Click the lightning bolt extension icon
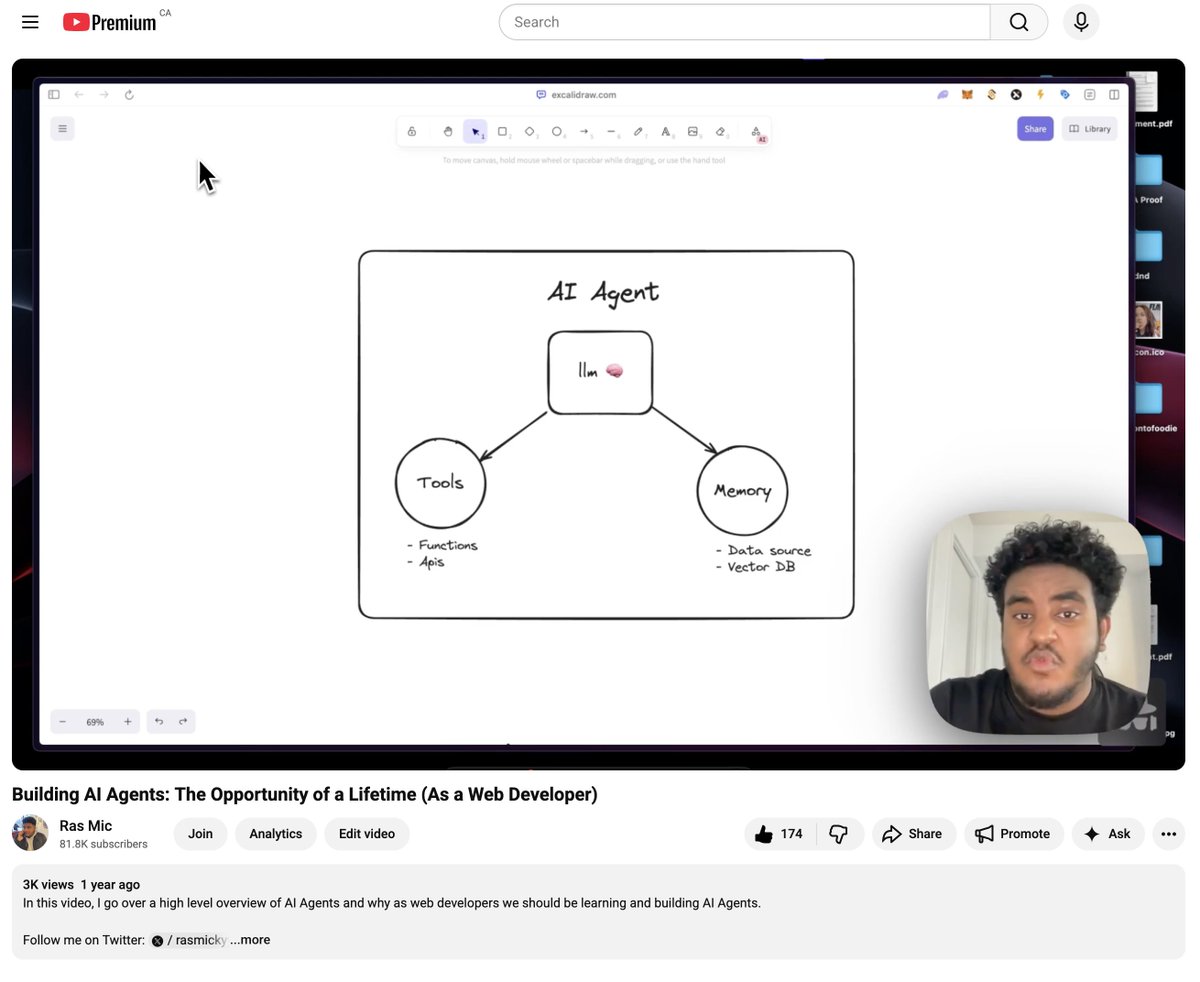Viewport: 1200px width, 982px height. (1040, 95)
